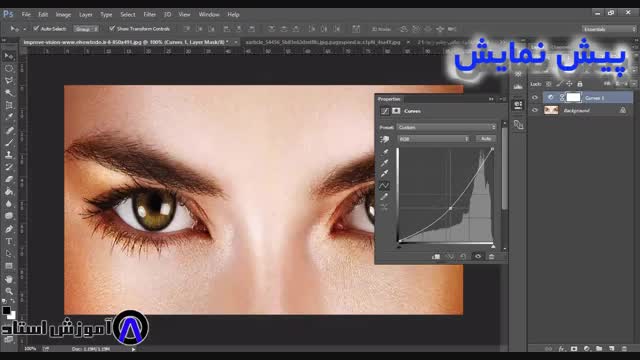This screenshot has width=640, height=360.
Task: Open the RGB channel dropdown
Action: tap(433, 139)
